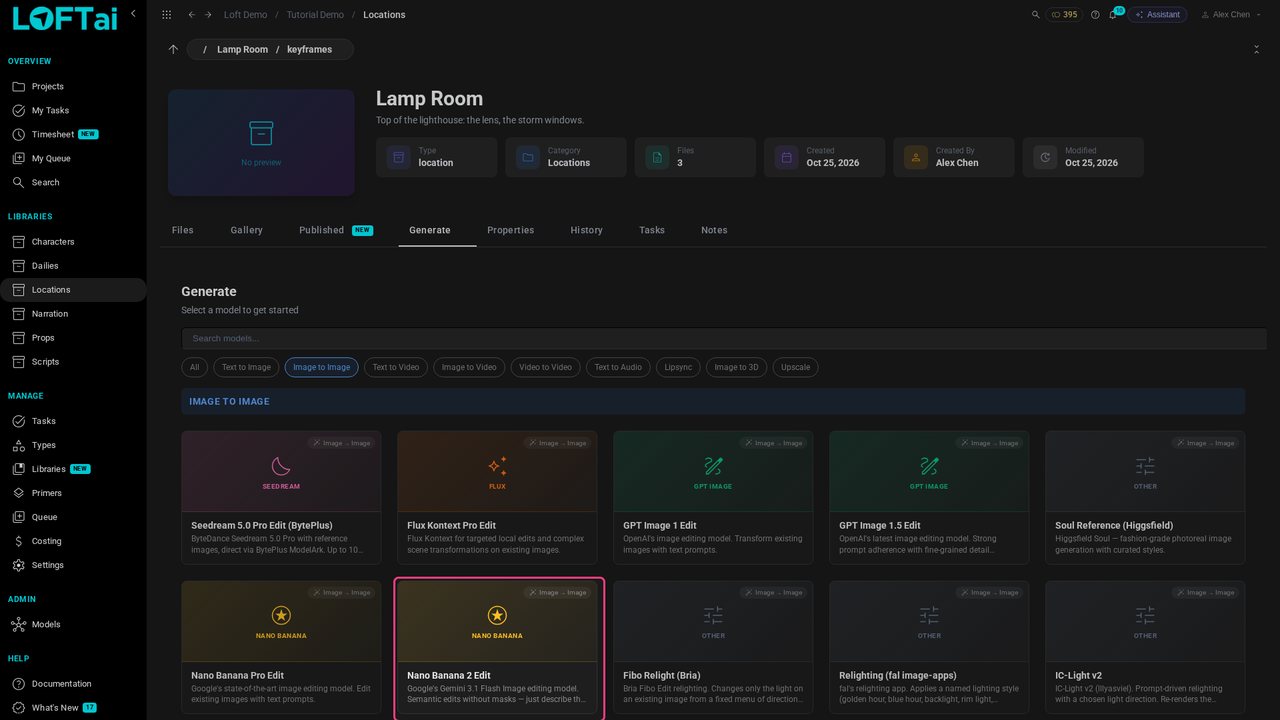This screenshot has width=1280, height=720.
Task: Collapse the left sidebar chevron
Action: 133,14
